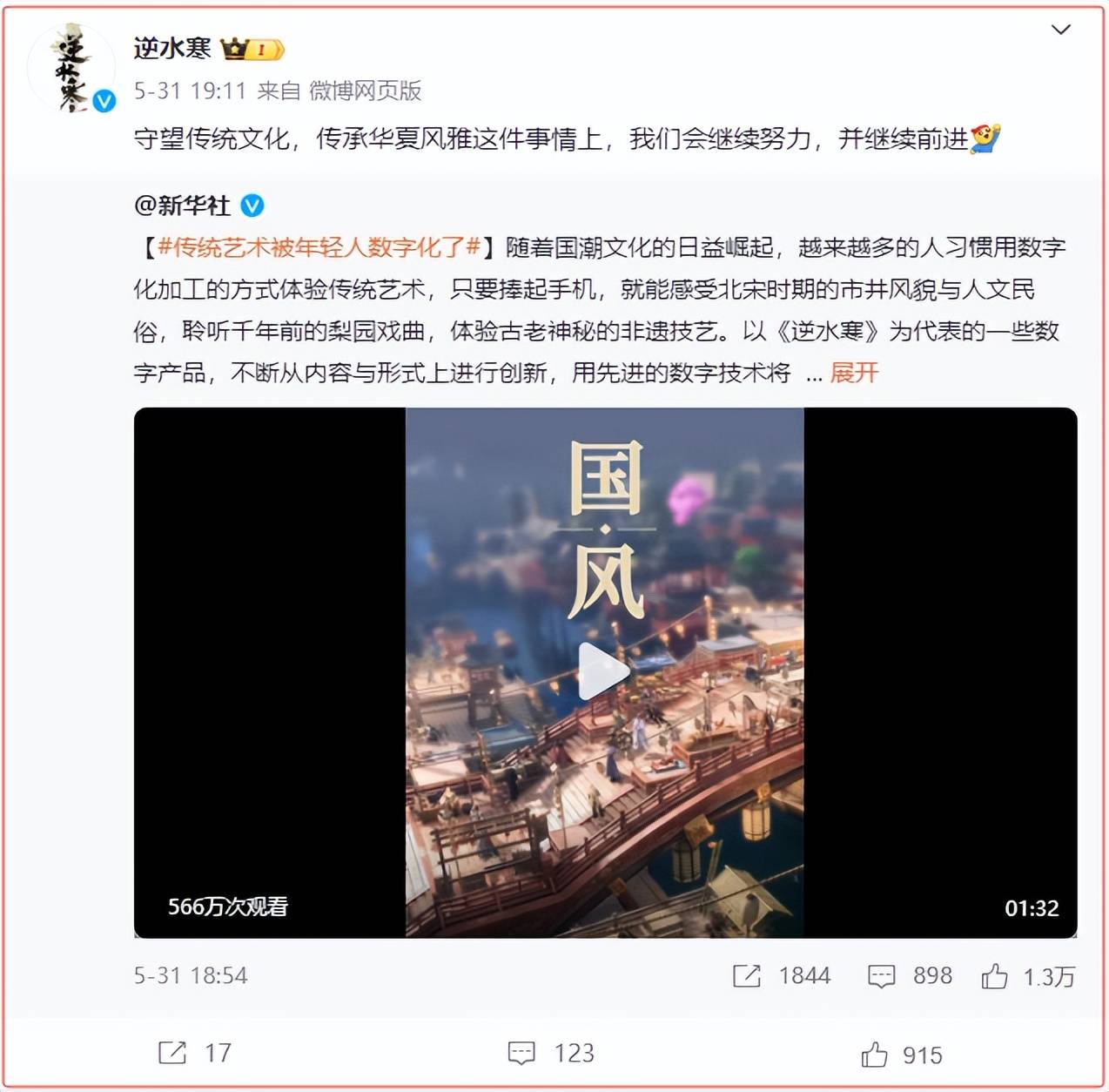
Task: Open the chevron dropdown menu on the post
Action: [1060, 30]
